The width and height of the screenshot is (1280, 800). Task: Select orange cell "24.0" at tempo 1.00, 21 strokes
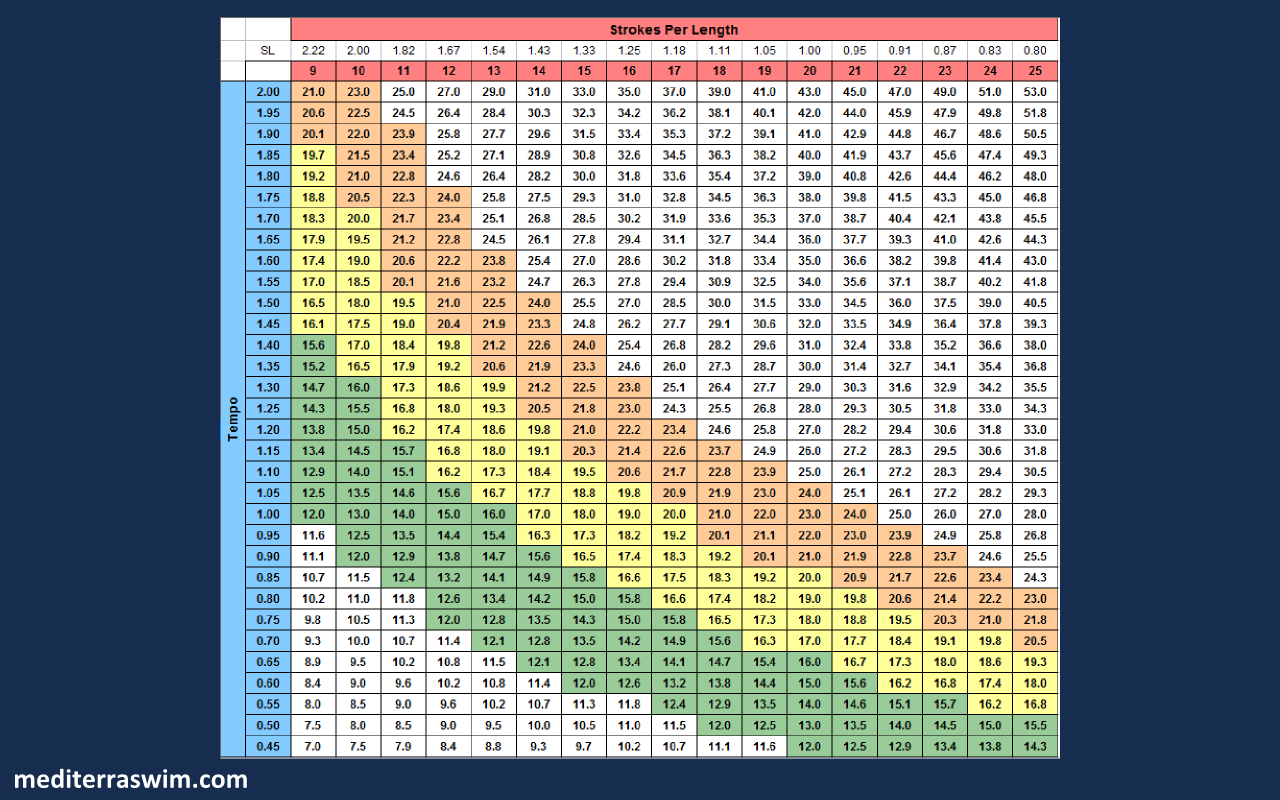tap(855, 514)
